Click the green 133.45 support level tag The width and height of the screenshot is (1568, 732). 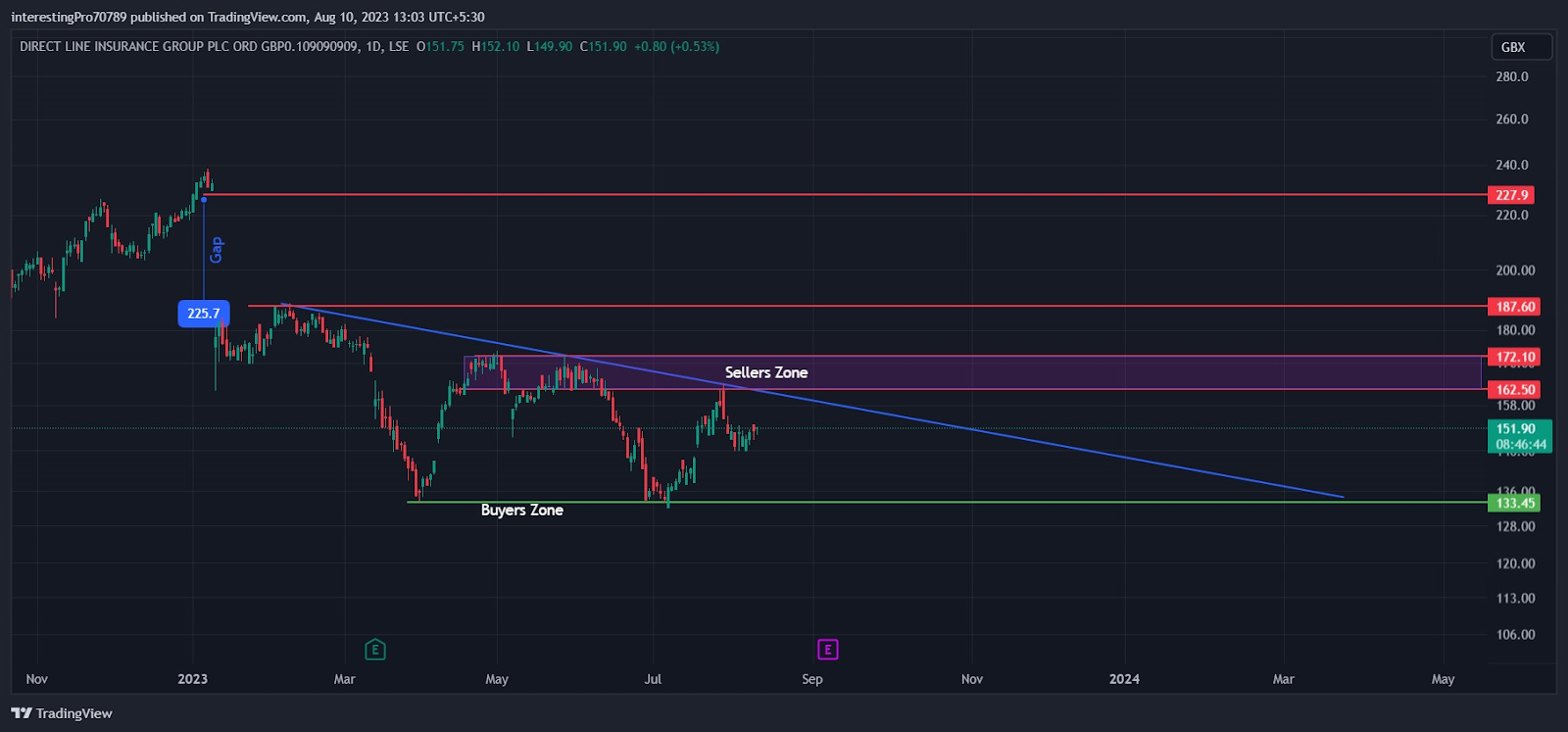coord(1515,503)
